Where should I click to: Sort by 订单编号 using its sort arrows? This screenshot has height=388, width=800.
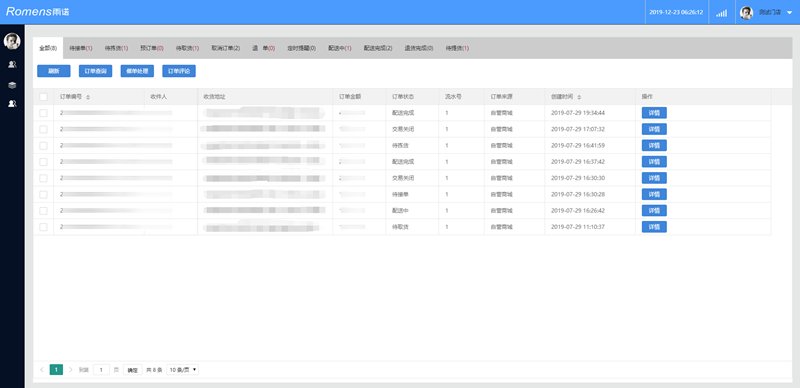pyautogui.click(x=88, y=97)
